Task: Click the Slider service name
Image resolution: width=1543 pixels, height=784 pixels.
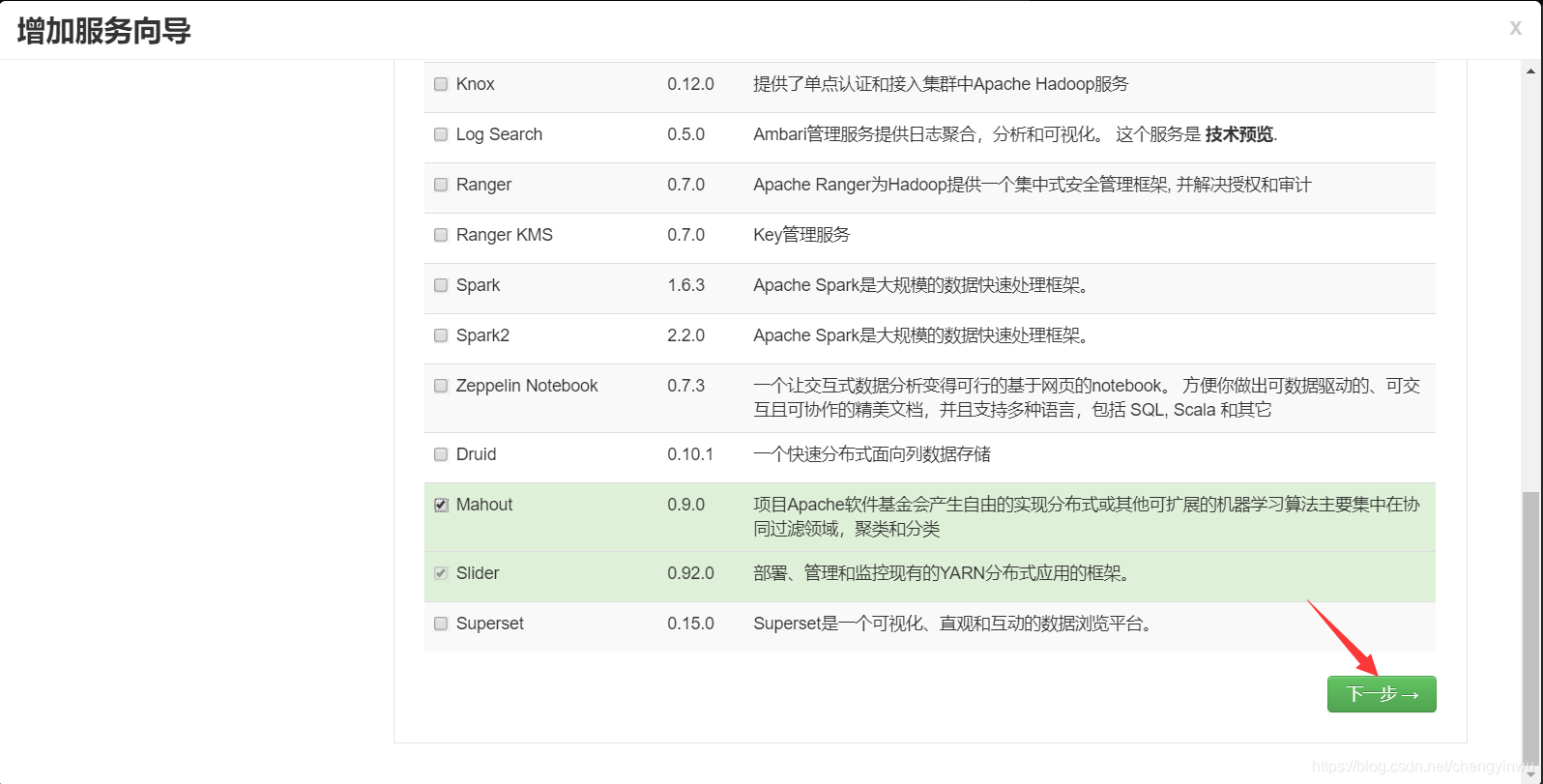Action: pyautogui.click(x=478, y=573)
